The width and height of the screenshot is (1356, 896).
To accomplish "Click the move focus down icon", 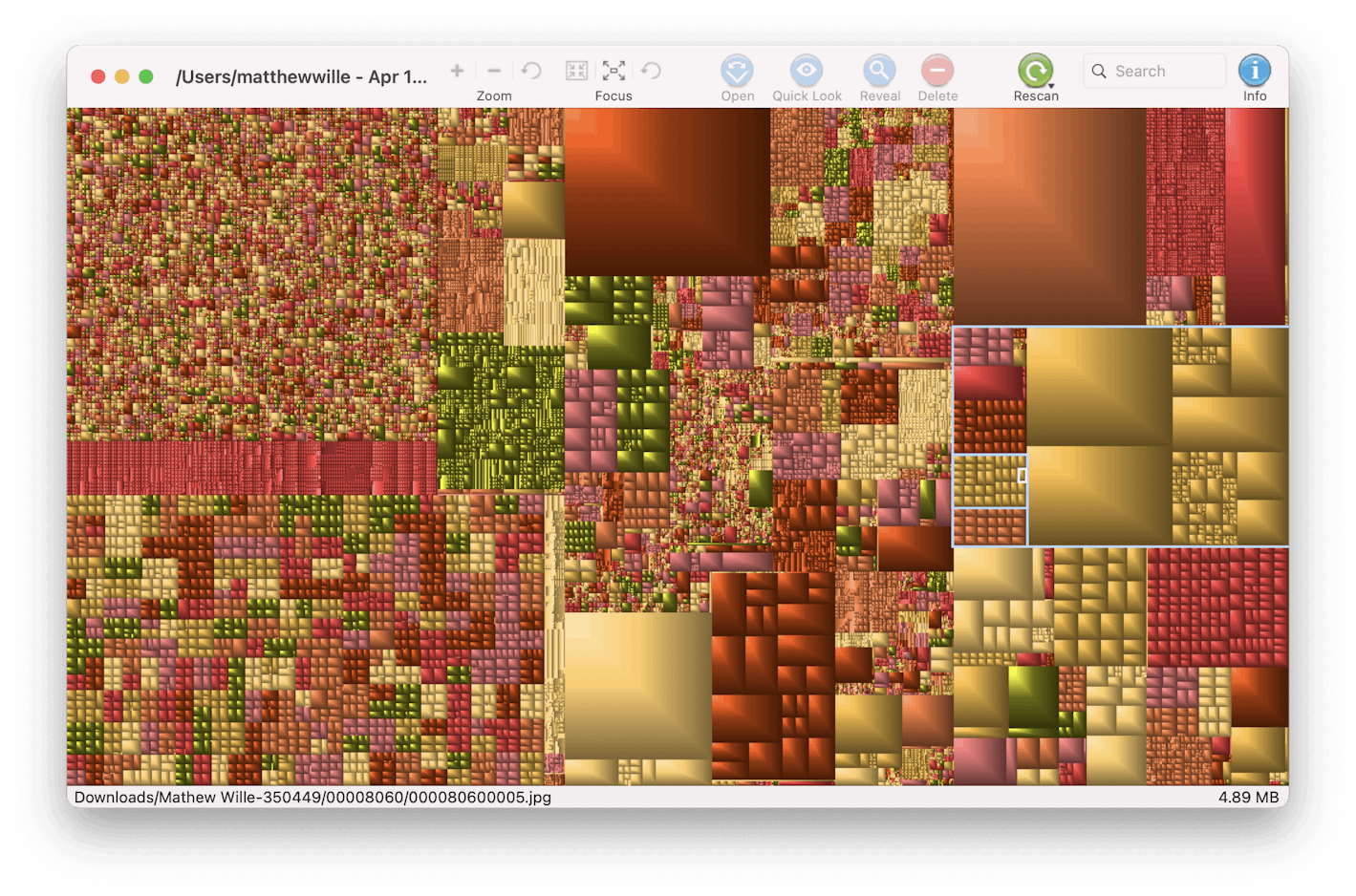I will coord(613,71).
